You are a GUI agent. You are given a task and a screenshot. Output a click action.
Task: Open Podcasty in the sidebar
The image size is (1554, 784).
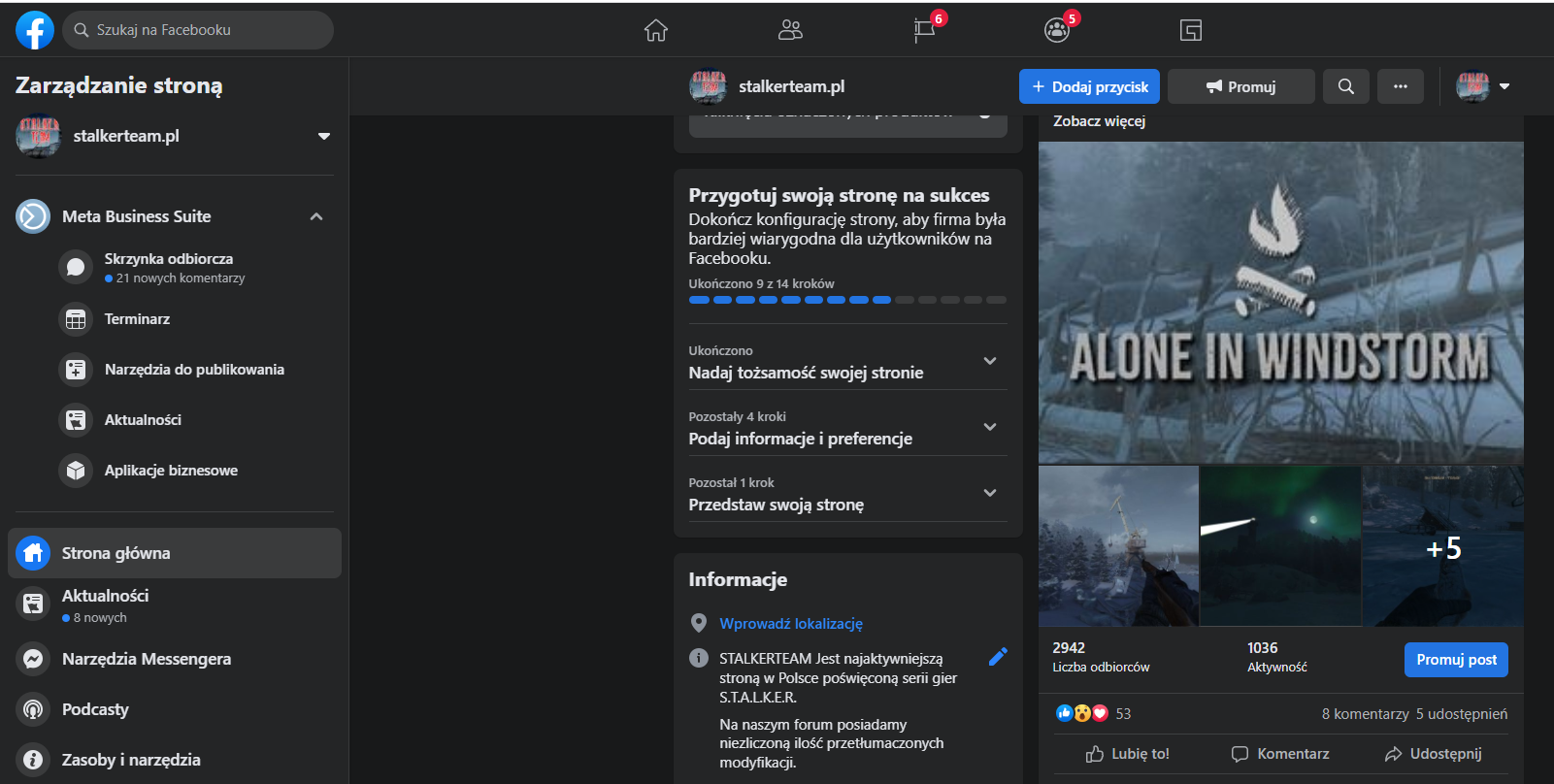click(175, 709)
